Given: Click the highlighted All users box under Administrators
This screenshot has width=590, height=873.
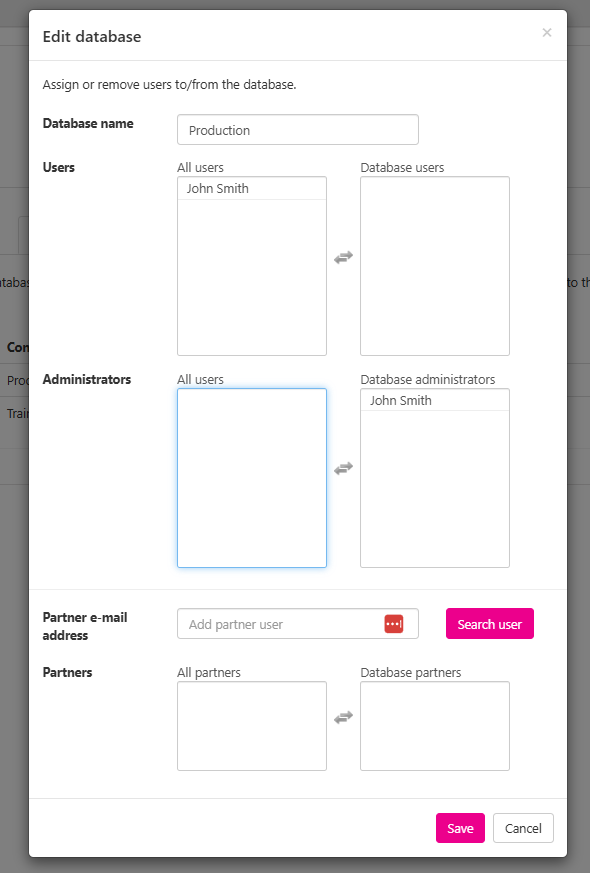Looking at the screenshot, I should [x=251, y=477].
